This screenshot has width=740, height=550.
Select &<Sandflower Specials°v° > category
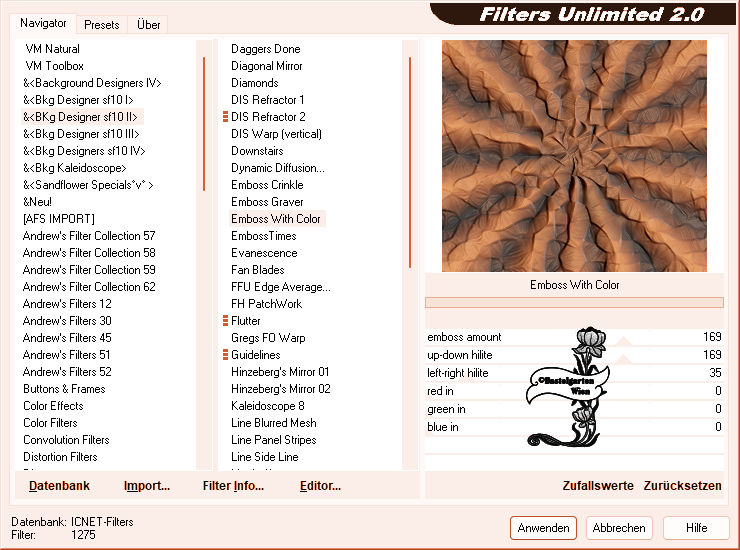point(88,185)
